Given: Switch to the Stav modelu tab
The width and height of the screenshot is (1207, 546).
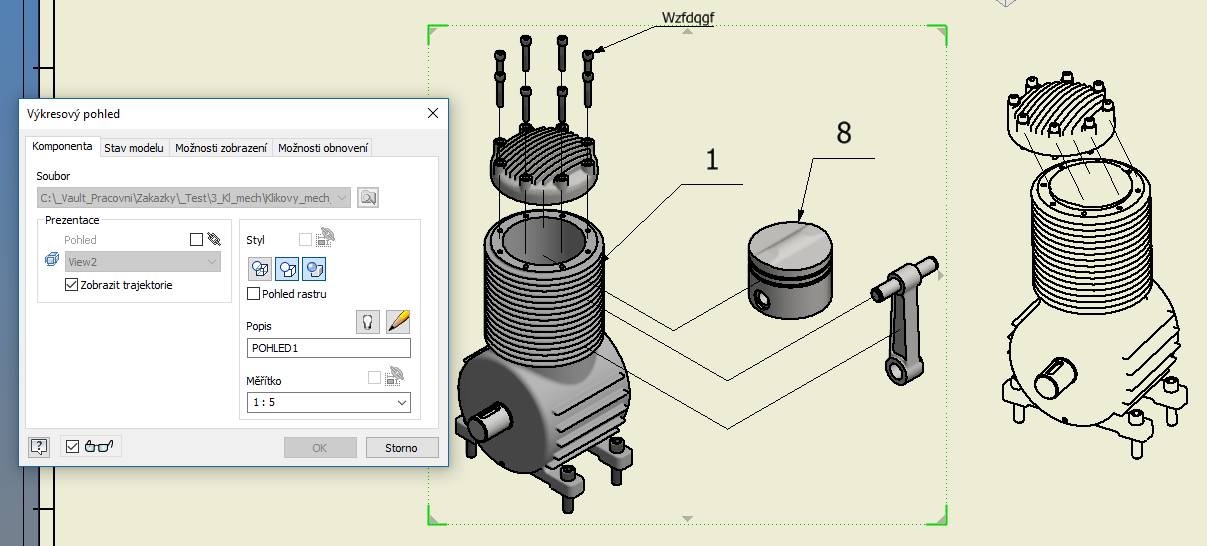Looking at the screenshot, I should coord(134,148).
